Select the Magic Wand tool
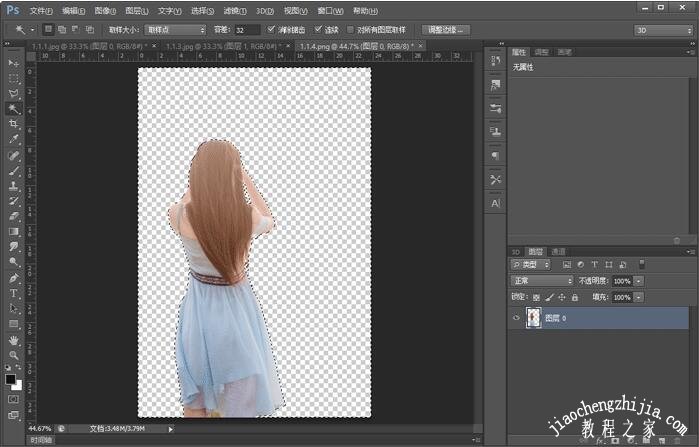The height and width of the screenshot is (447, 699). [x=14, y=108]
